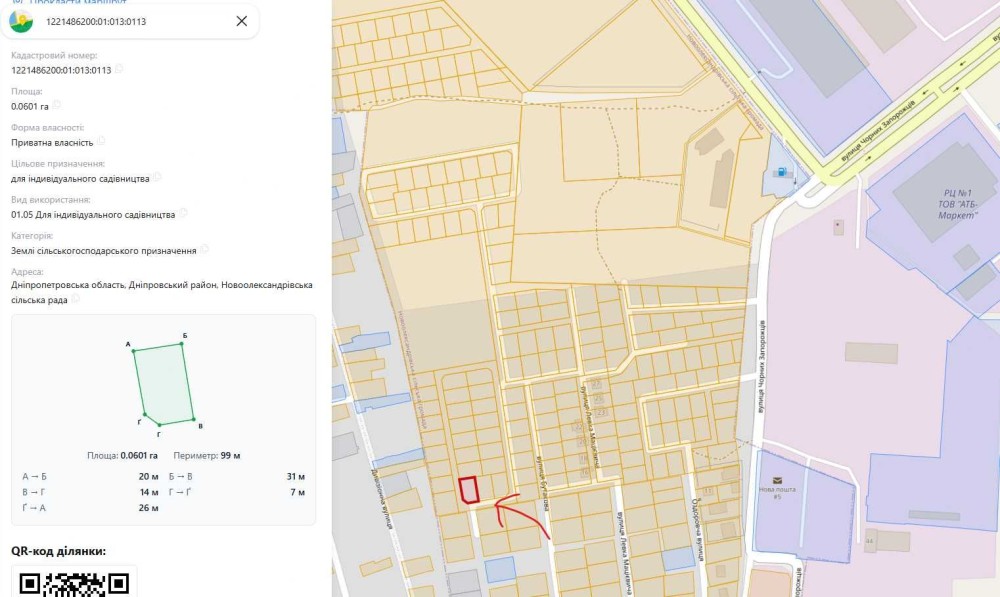Select the red-outlined parcel on the map
The image size is (1000, 597).
coord(469,490)
